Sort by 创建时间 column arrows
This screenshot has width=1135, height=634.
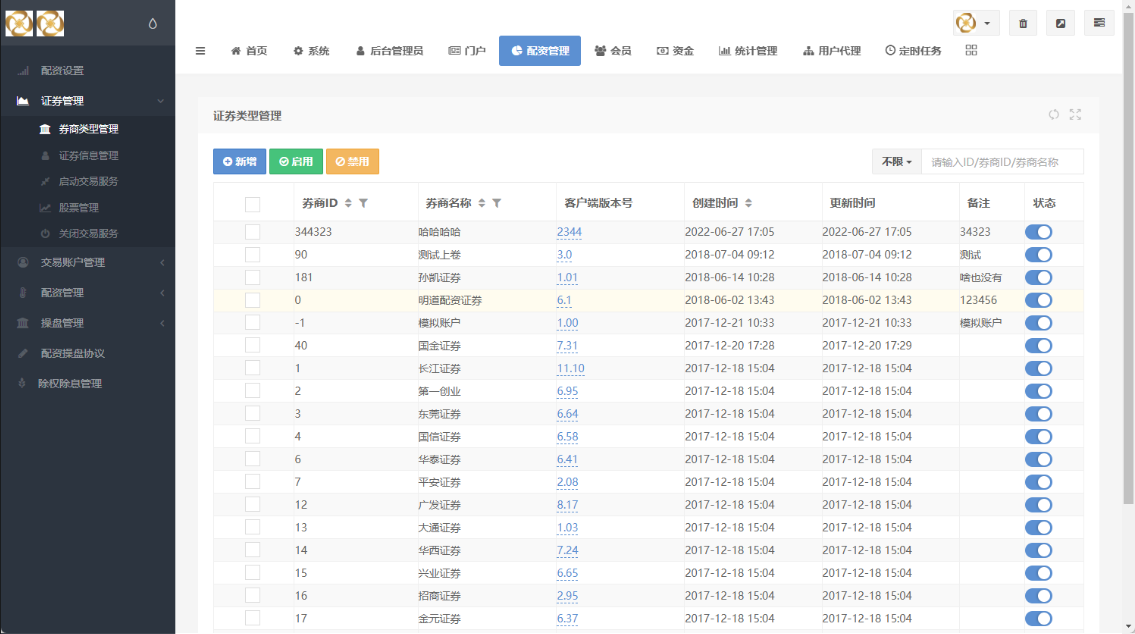point(748,203)
